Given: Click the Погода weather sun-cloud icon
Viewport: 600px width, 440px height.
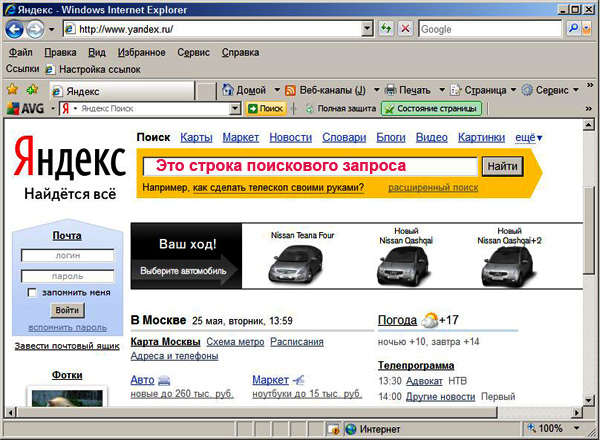Looking at the screenshot, I should [429, 320].
